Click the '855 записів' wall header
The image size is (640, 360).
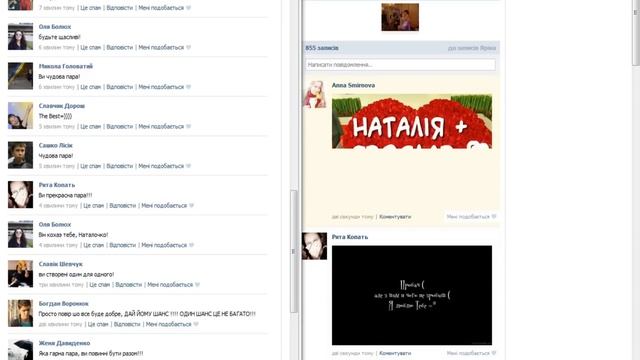click(322, 48)
